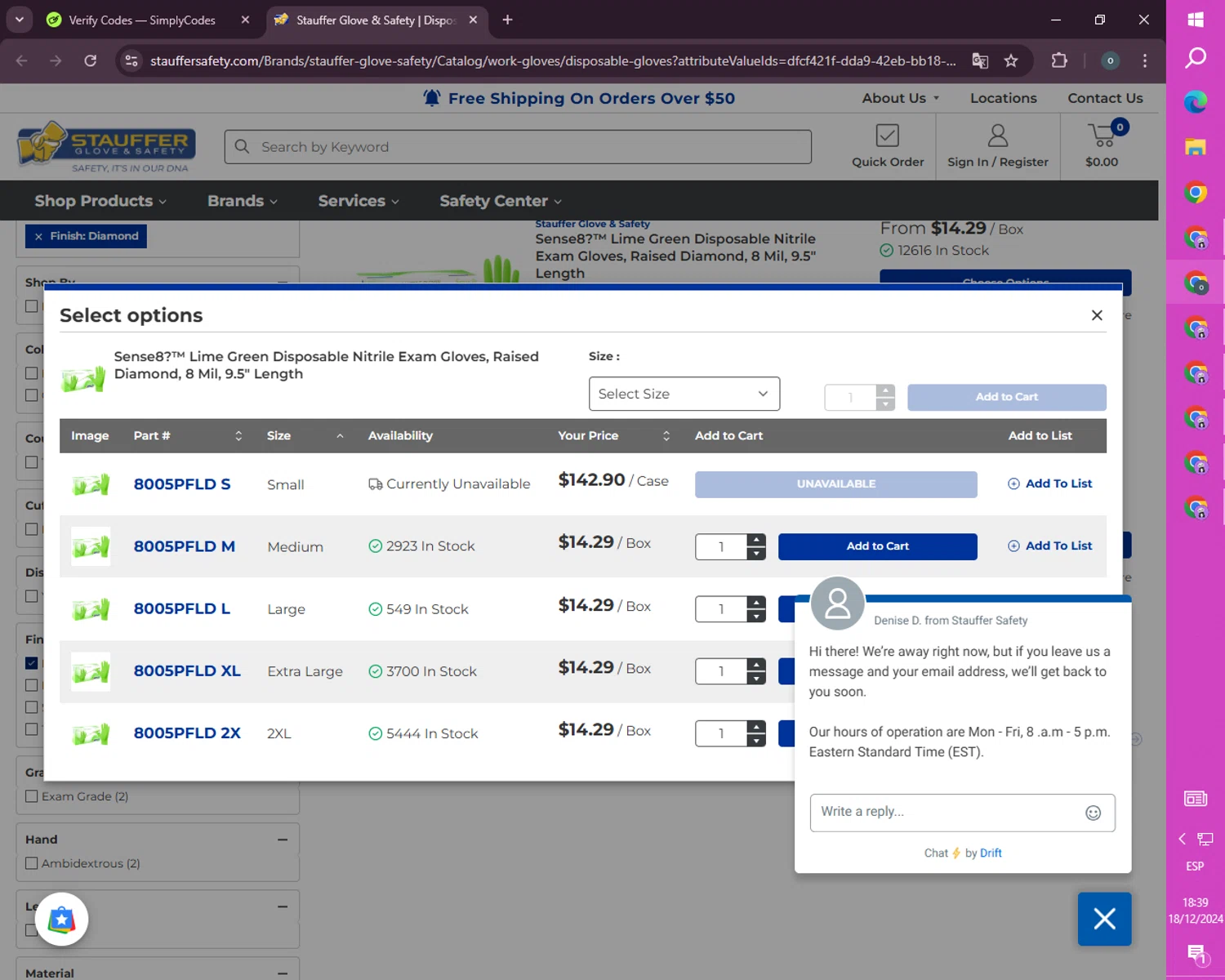Add Medium 8005PFLD M to cart
This screenshot has width=1225, height=980.
(x=877, y=546)
